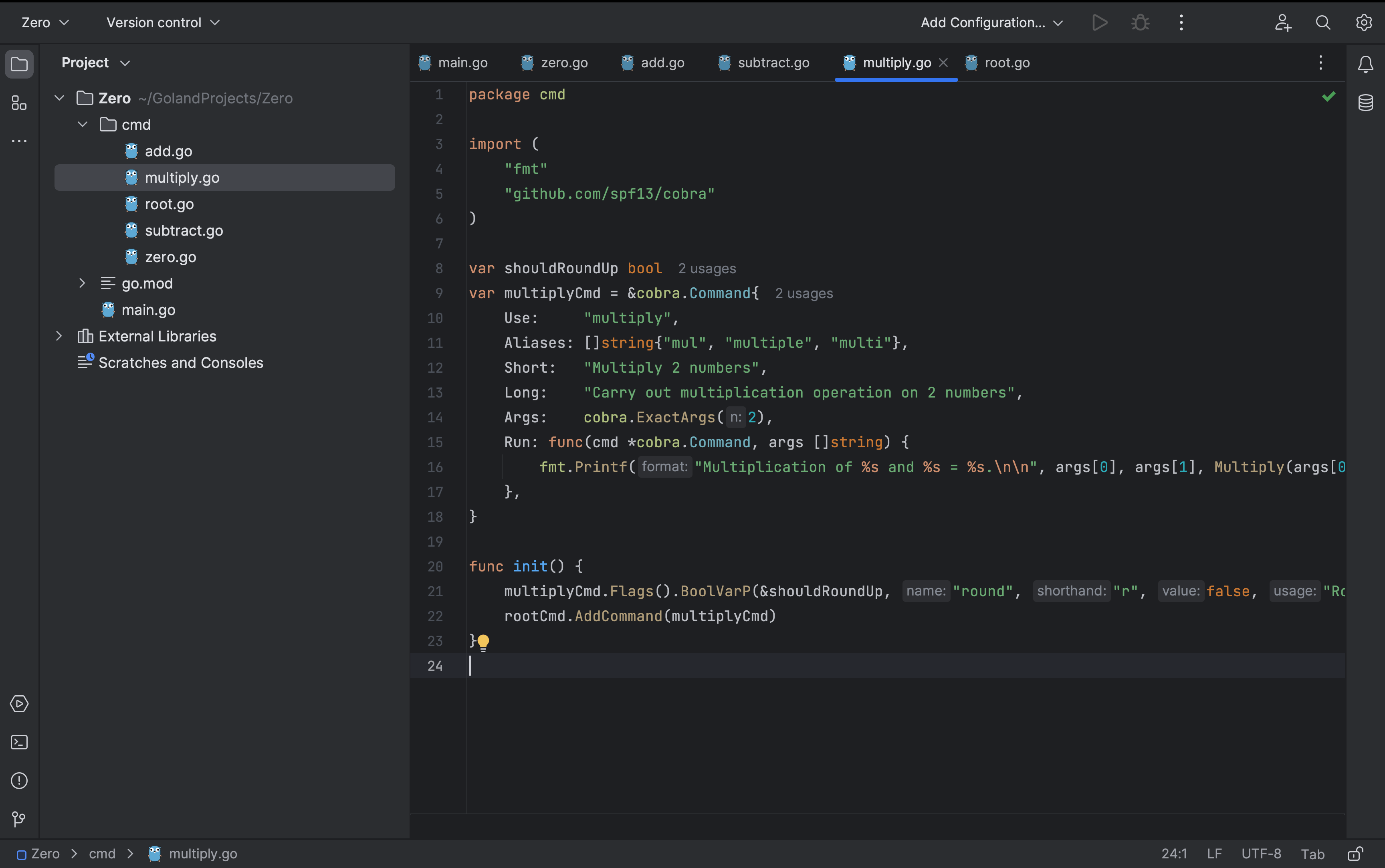Open the Terminal tool window

(19, 742)
